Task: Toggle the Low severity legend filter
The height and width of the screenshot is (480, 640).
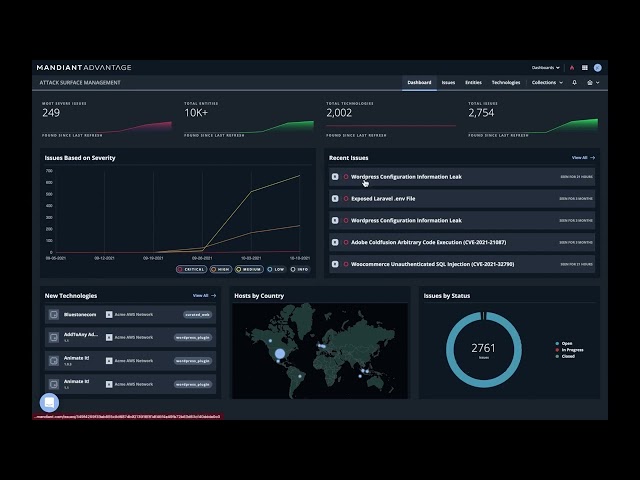Action: (276, 269)
